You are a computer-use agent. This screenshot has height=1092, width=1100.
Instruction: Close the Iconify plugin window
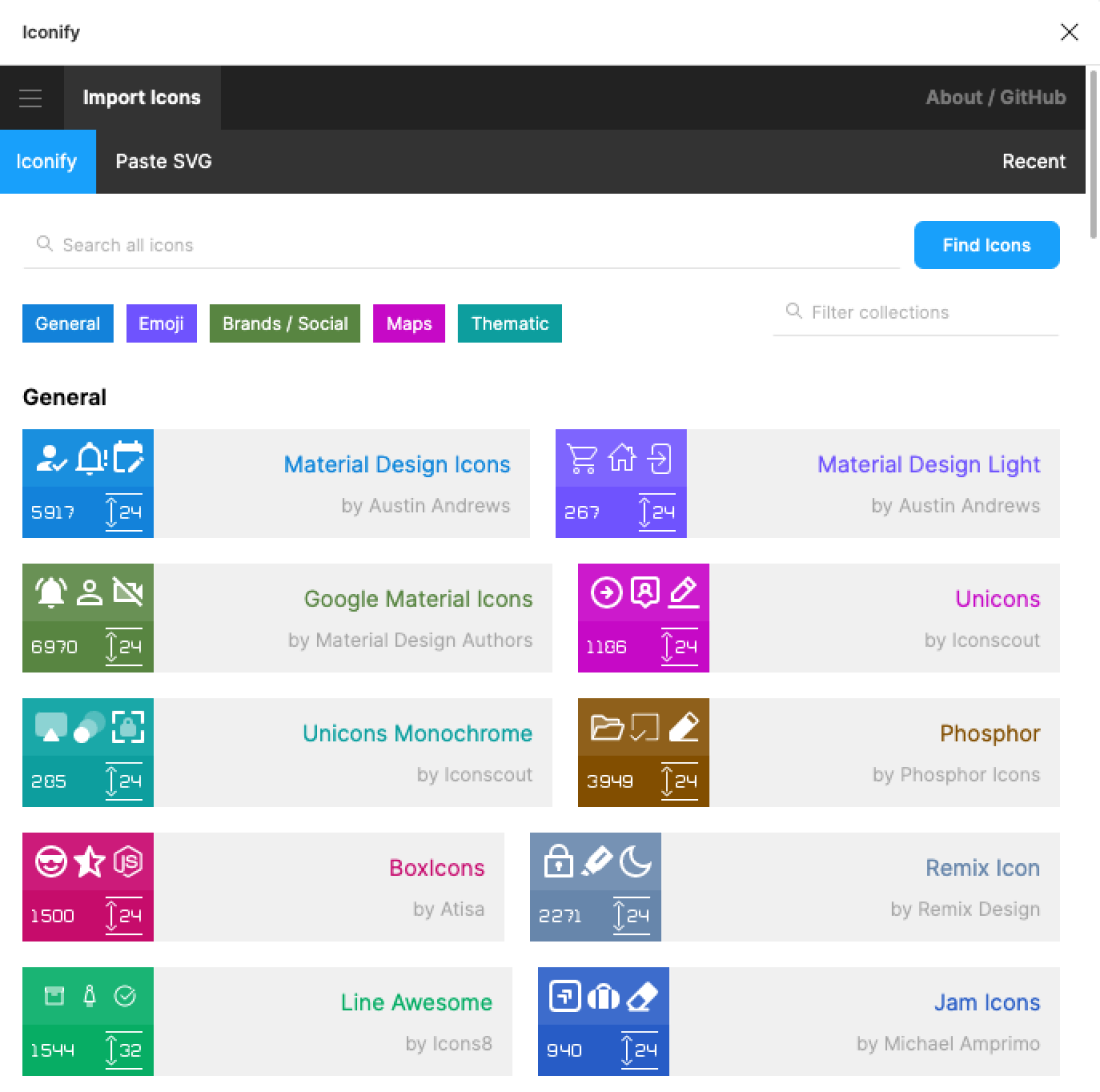pos(1069,32)
